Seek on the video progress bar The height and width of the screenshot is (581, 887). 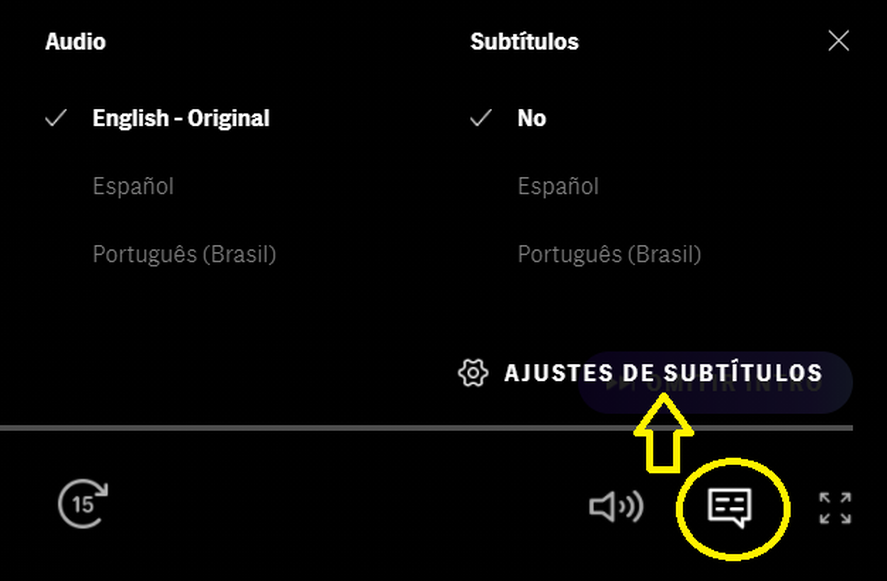click(x=427, y=428)
